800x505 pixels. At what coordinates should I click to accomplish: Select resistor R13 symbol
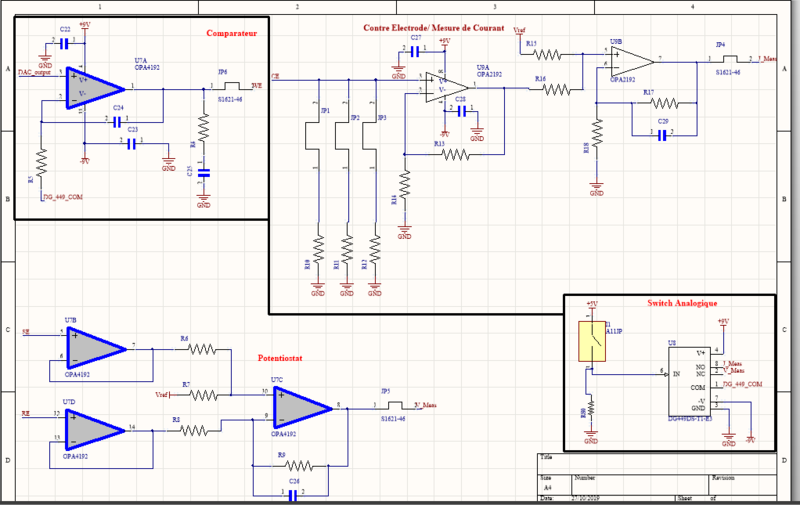(453, 154)
